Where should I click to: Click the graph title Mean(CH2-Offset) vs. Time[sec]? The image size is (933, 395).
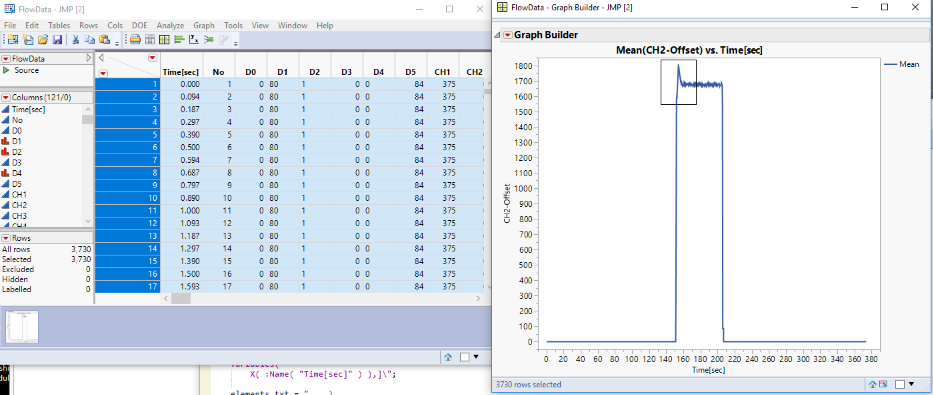click(x=689, y=51)
